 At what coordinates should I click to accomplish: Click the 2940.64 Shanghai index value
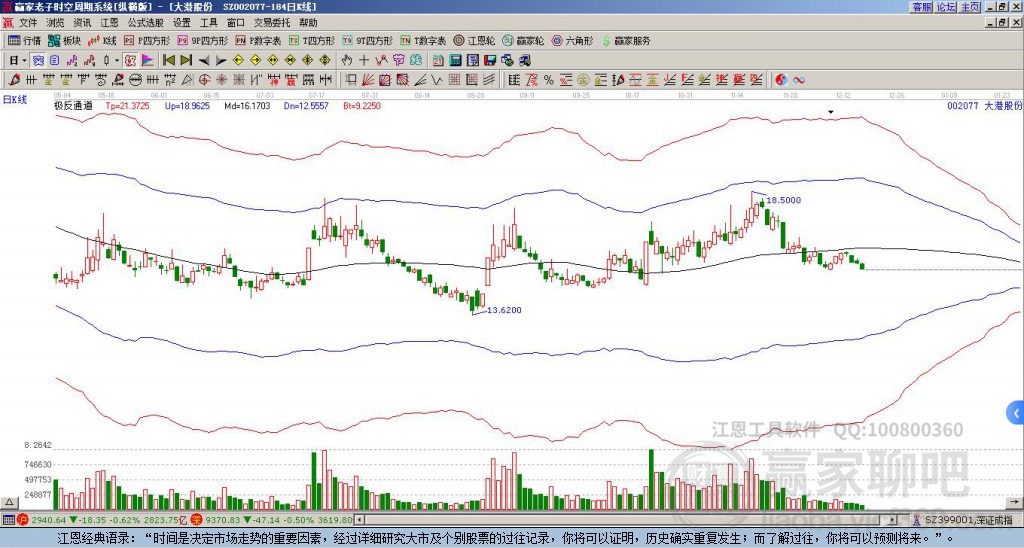[x=49, y=520]
